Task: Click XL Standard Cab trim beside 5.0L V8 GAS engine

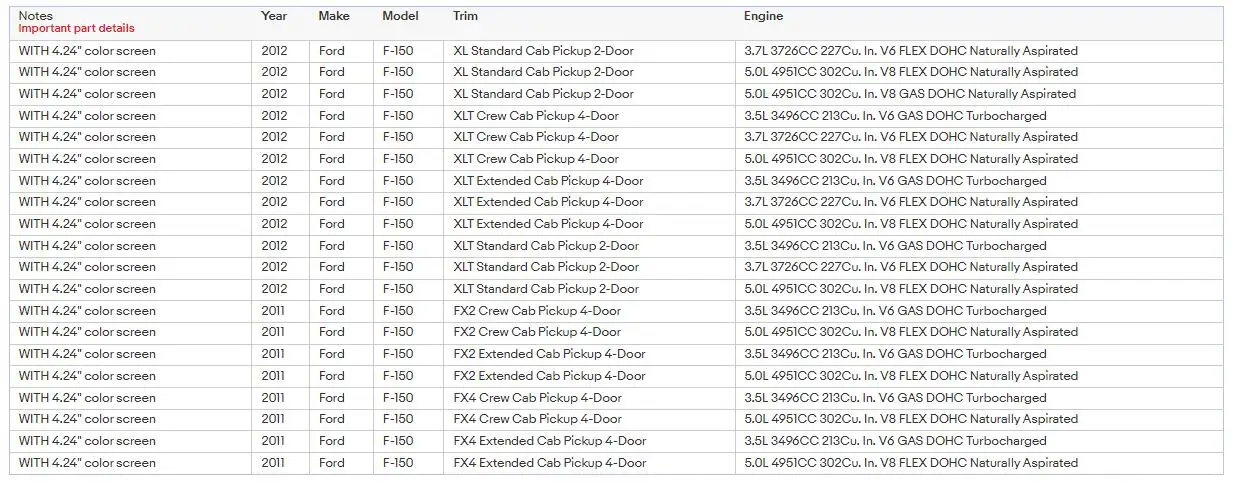Action: (x=544, y=94)
